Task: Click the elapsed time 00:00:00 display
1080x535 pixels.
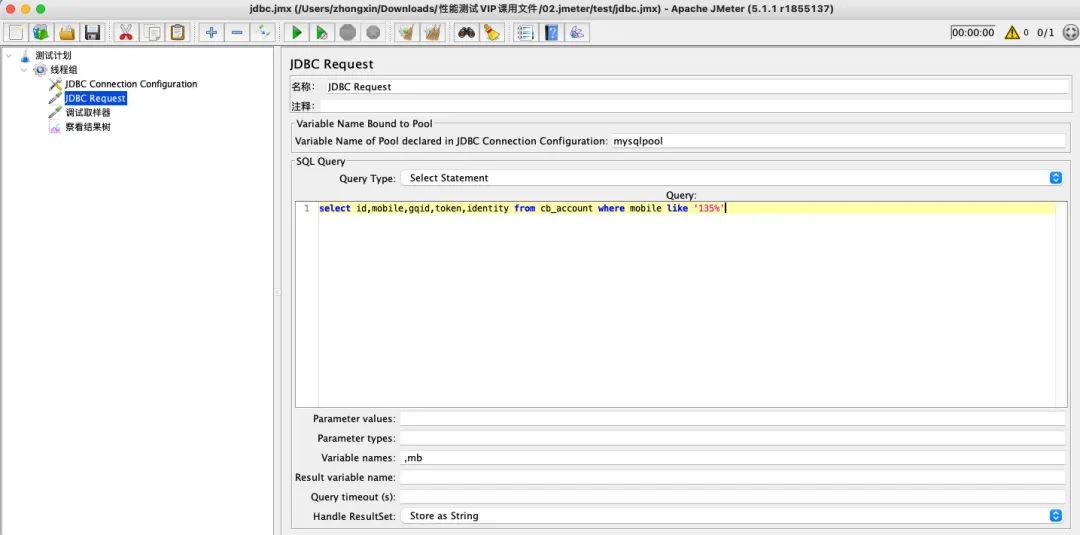Action: 973,32
